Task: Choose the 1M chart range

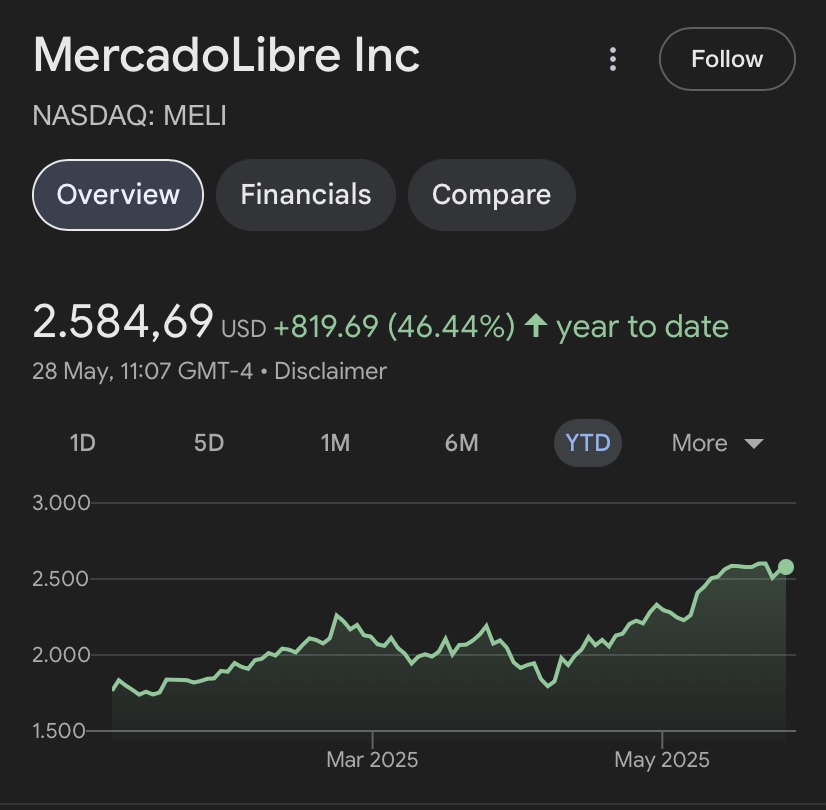Action: click(335, 443)
